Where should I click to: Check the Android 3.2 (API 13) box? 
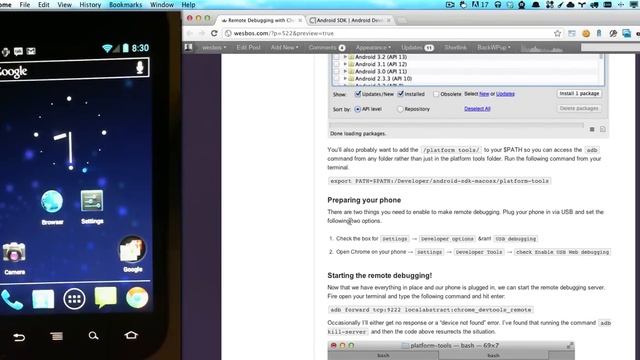point(336,57)
